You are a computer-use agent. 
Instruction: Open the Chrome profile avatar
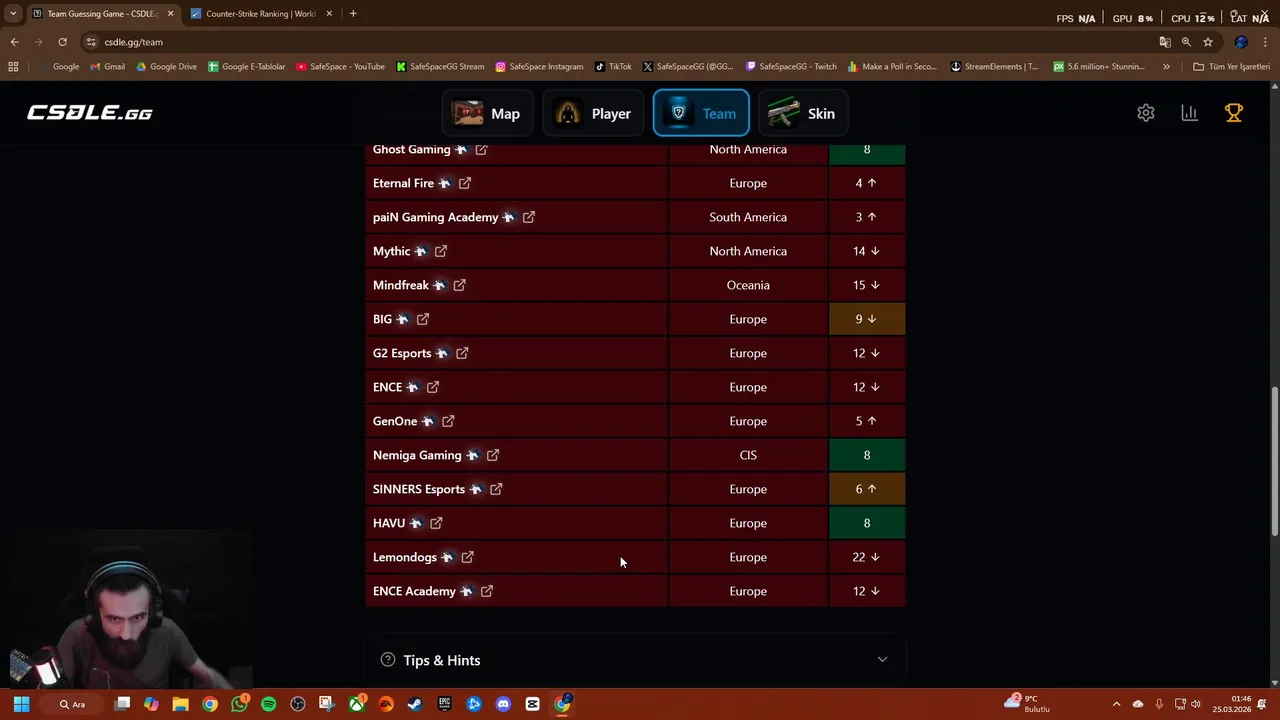coord(1241,42)
